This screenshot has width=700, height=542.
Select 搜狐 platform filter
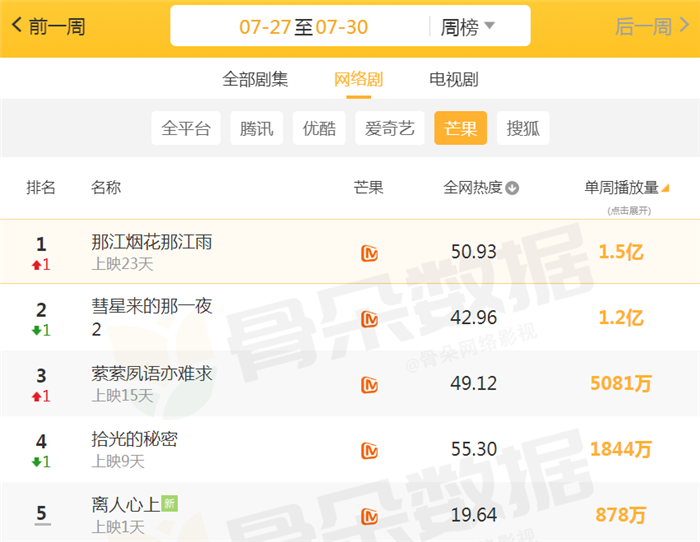(523, 128)
